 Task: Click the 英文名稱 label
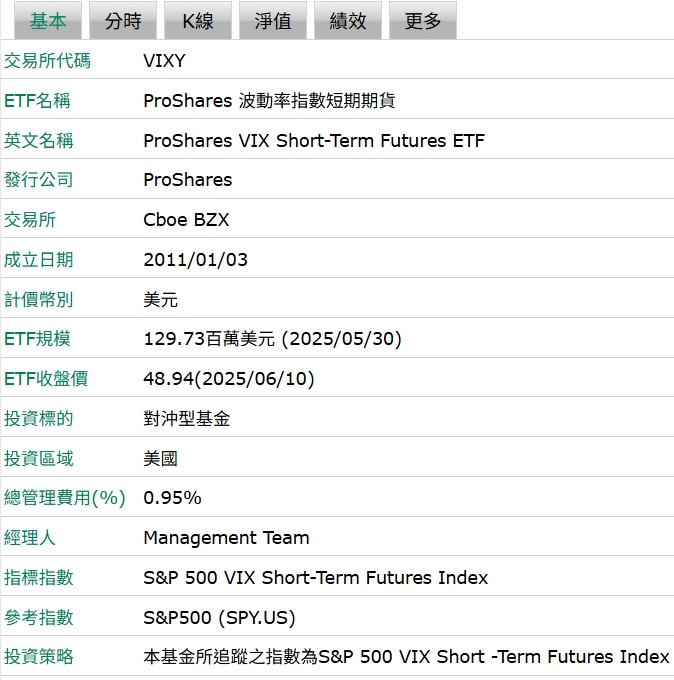pos(39,141)
